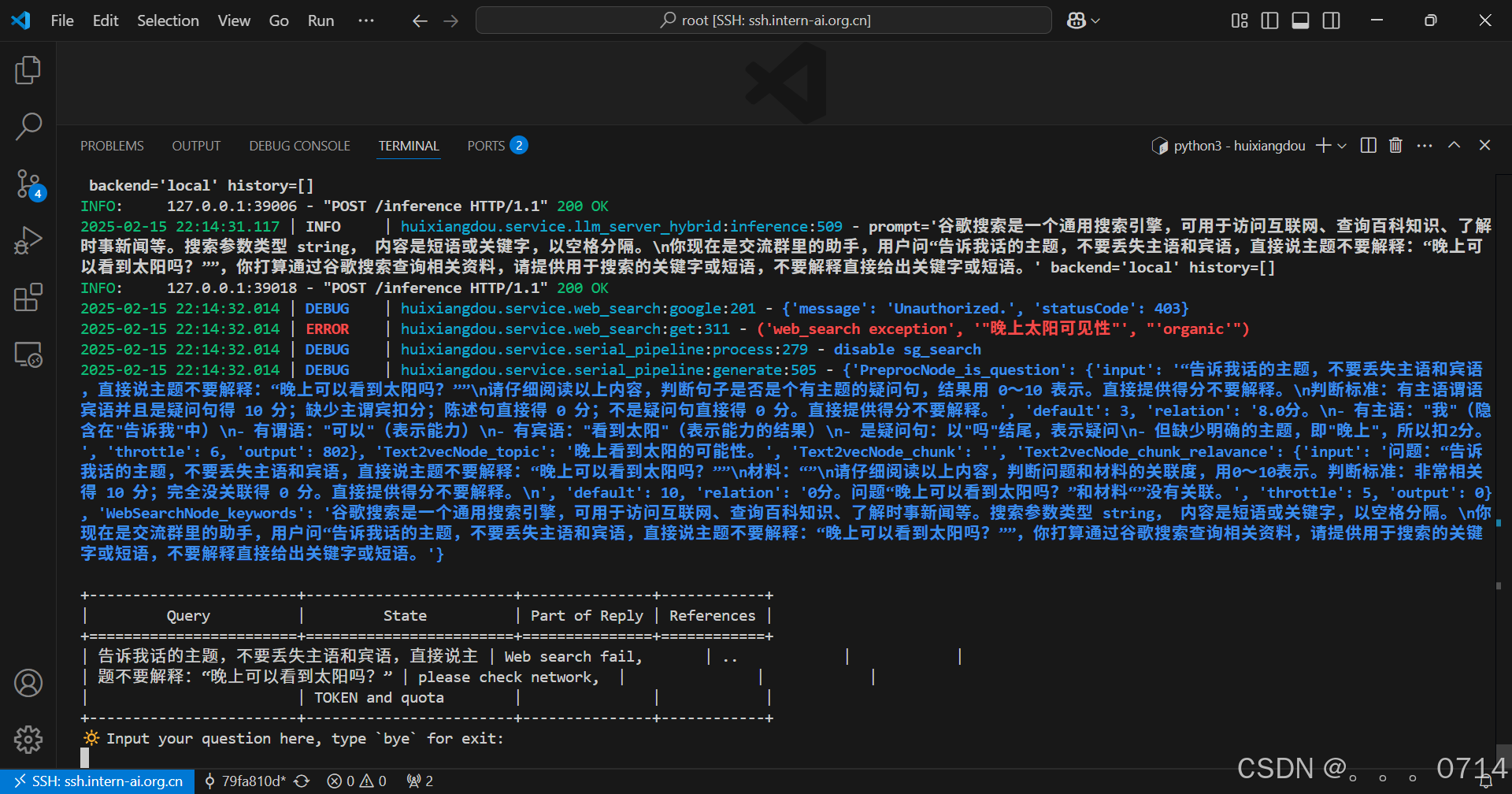Viewport: 1512px width, 794px height.
Task: Open the Copilot chat icon
Action: tap(1077, 20)
